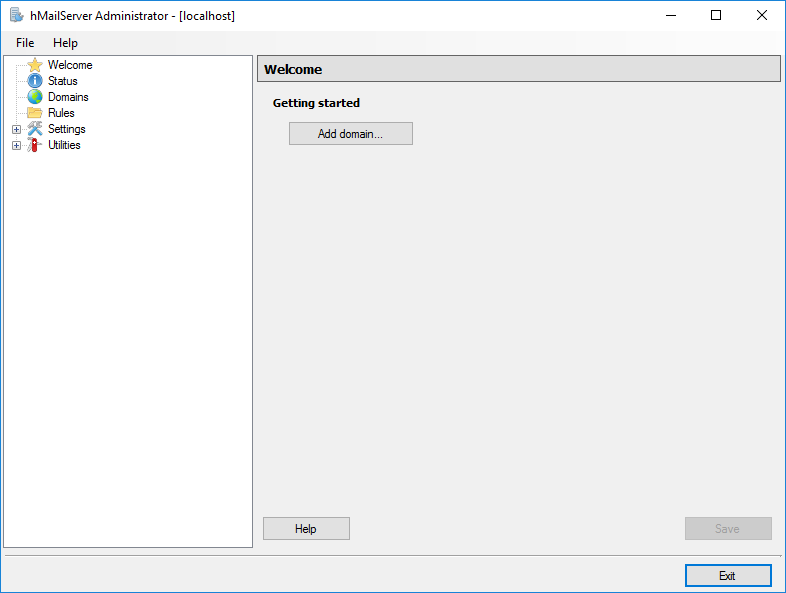Open the File menu

tap(25, 43)
